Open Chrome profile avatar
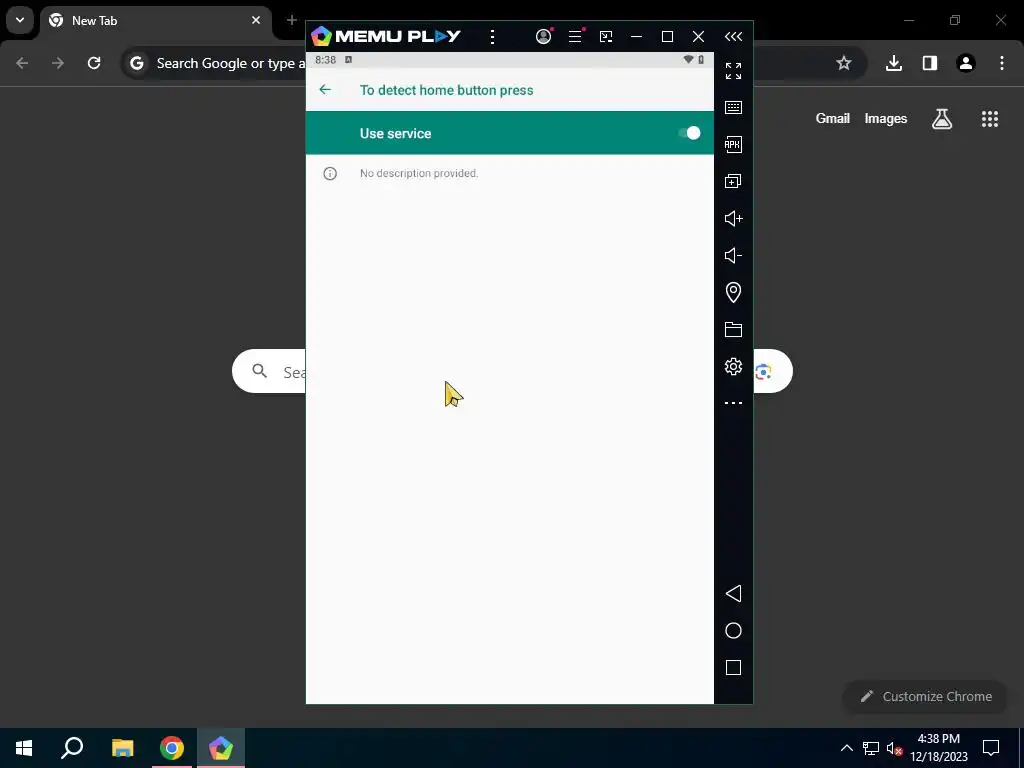The height and width of the screenshot is (768, 1024). tap(966, 63)
